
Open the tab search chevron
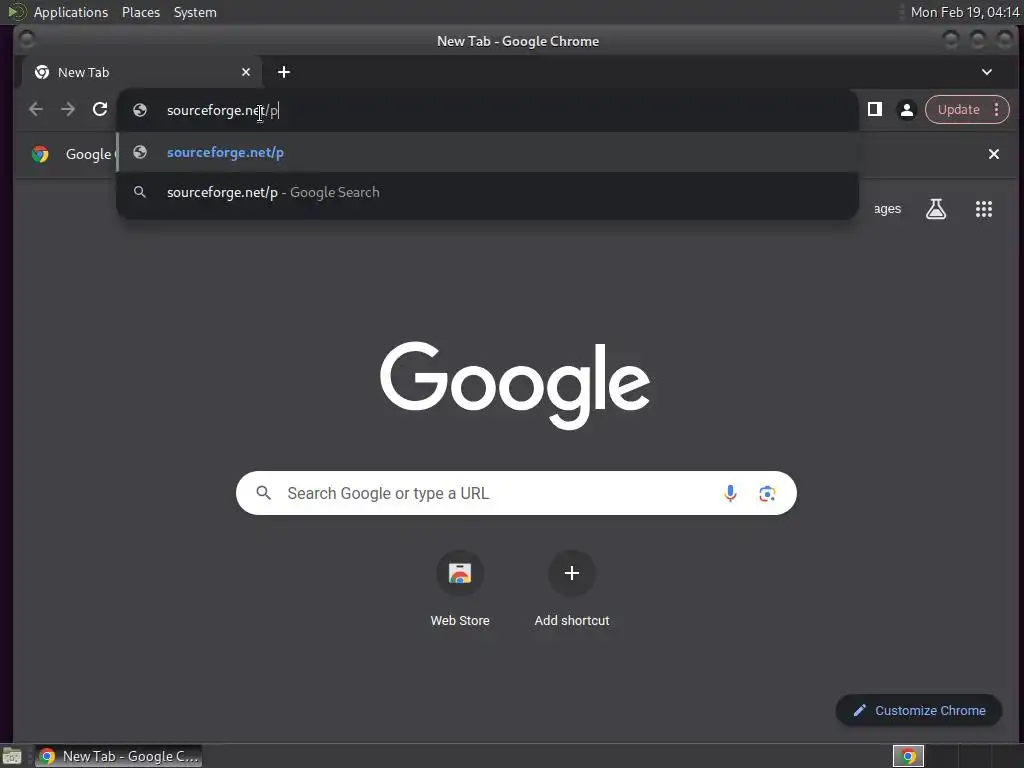pos(987,72)
